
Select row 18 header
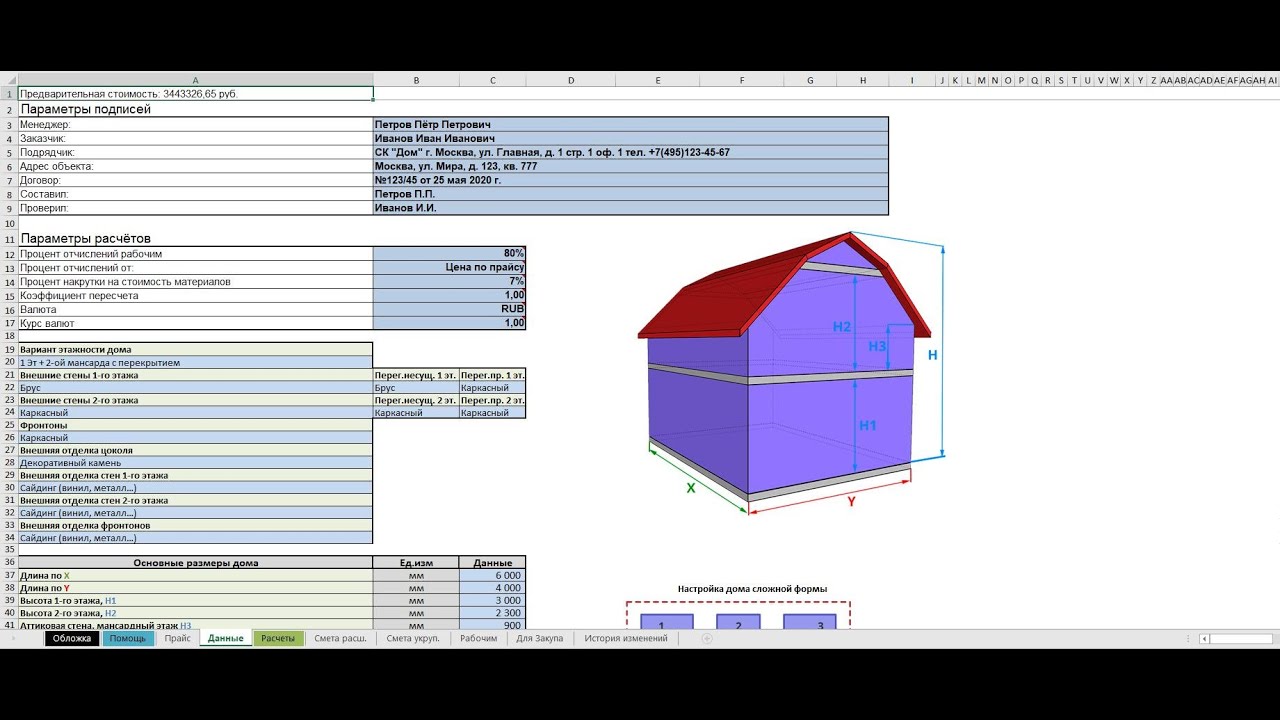coord(9,336)
